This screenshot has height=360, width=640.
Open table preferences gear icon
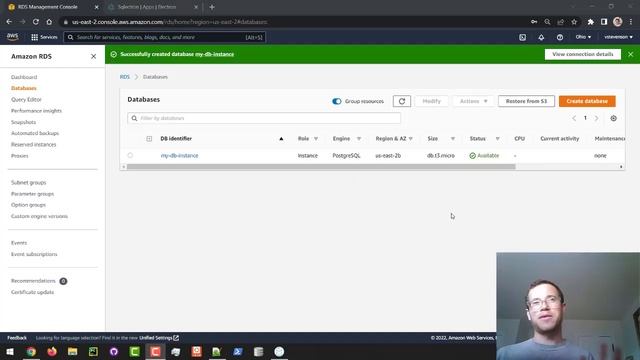coord(613,118)
